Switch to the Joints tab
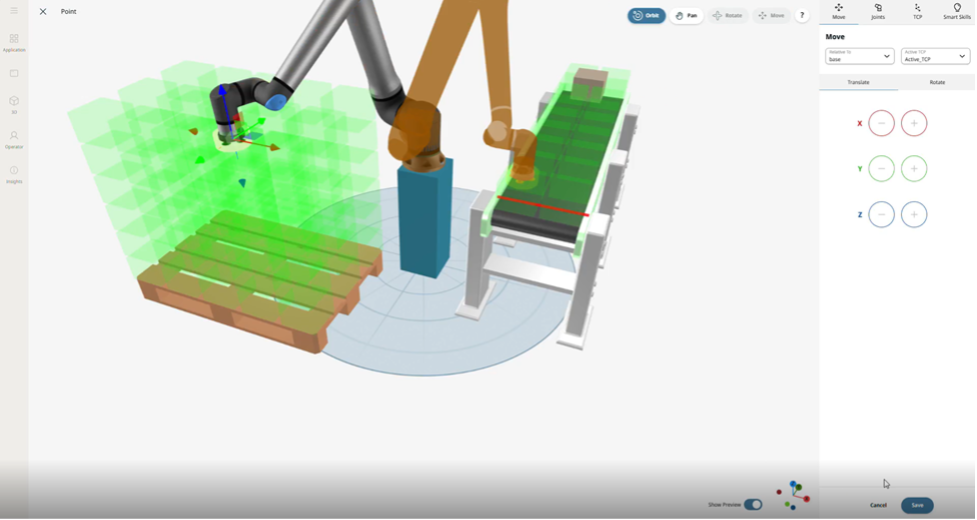 click(878, 12)
